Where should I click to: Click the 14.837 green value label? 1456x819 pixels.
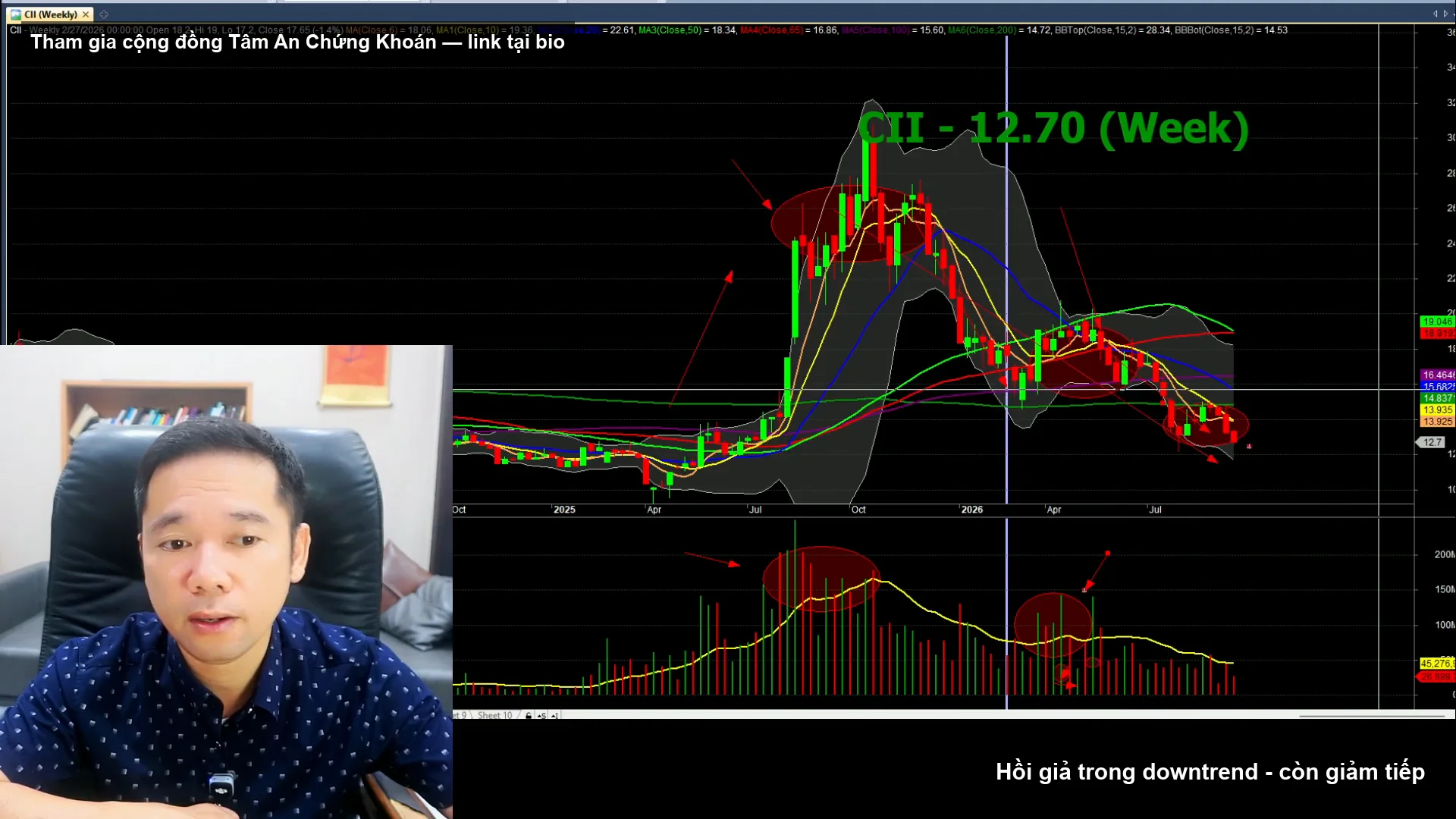1438,398
